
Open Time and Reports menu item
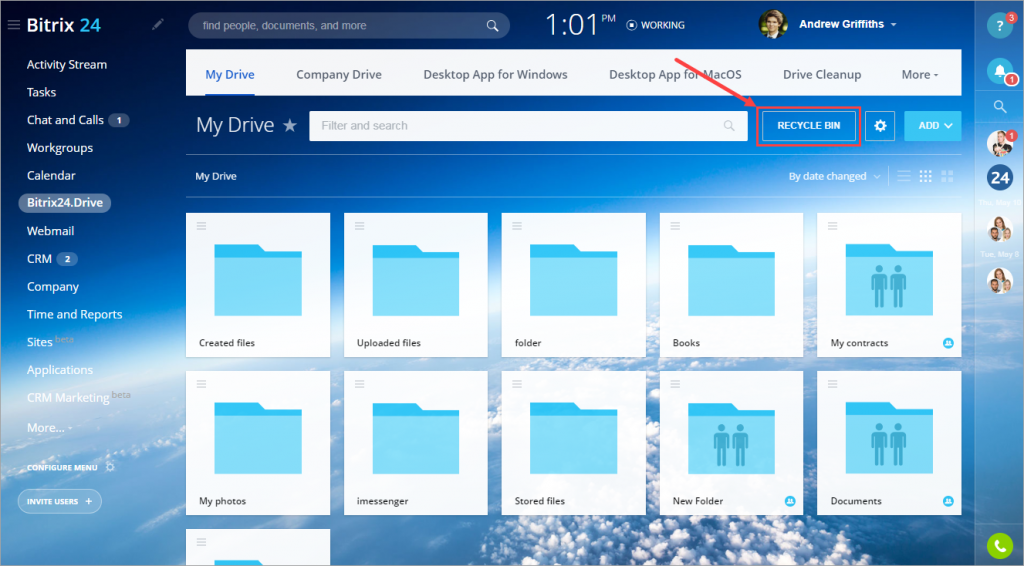tap(74, 314)
